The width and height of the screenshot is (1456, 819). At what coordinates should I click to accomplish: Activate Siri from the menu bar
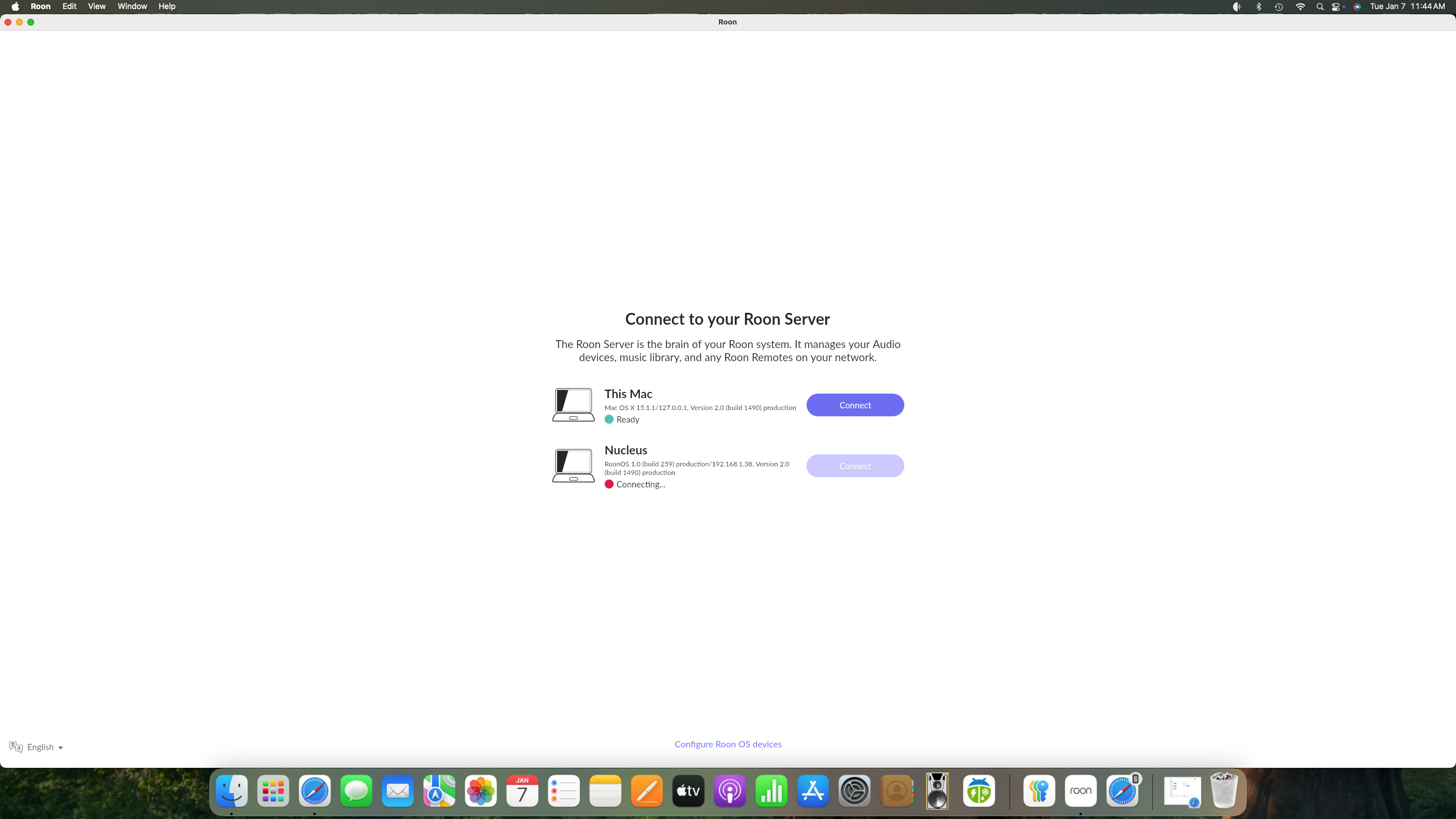click(1357, 7)
